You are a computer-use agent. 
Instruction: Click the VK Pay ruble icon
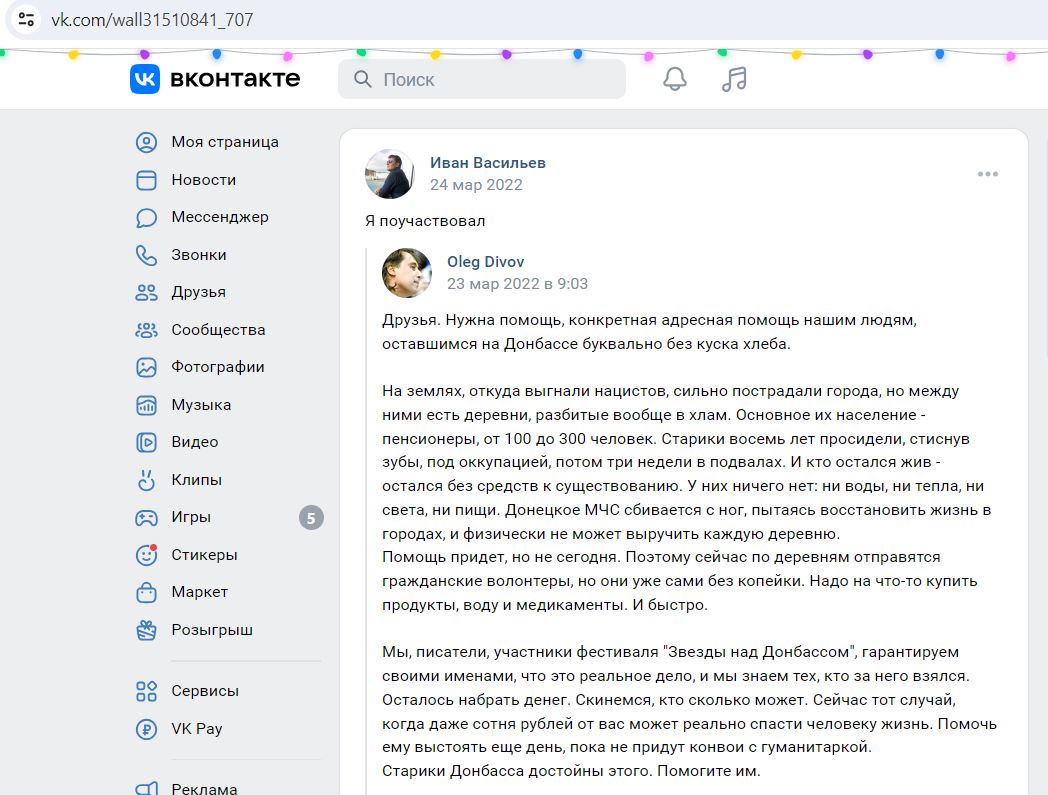tap(146, 729)
